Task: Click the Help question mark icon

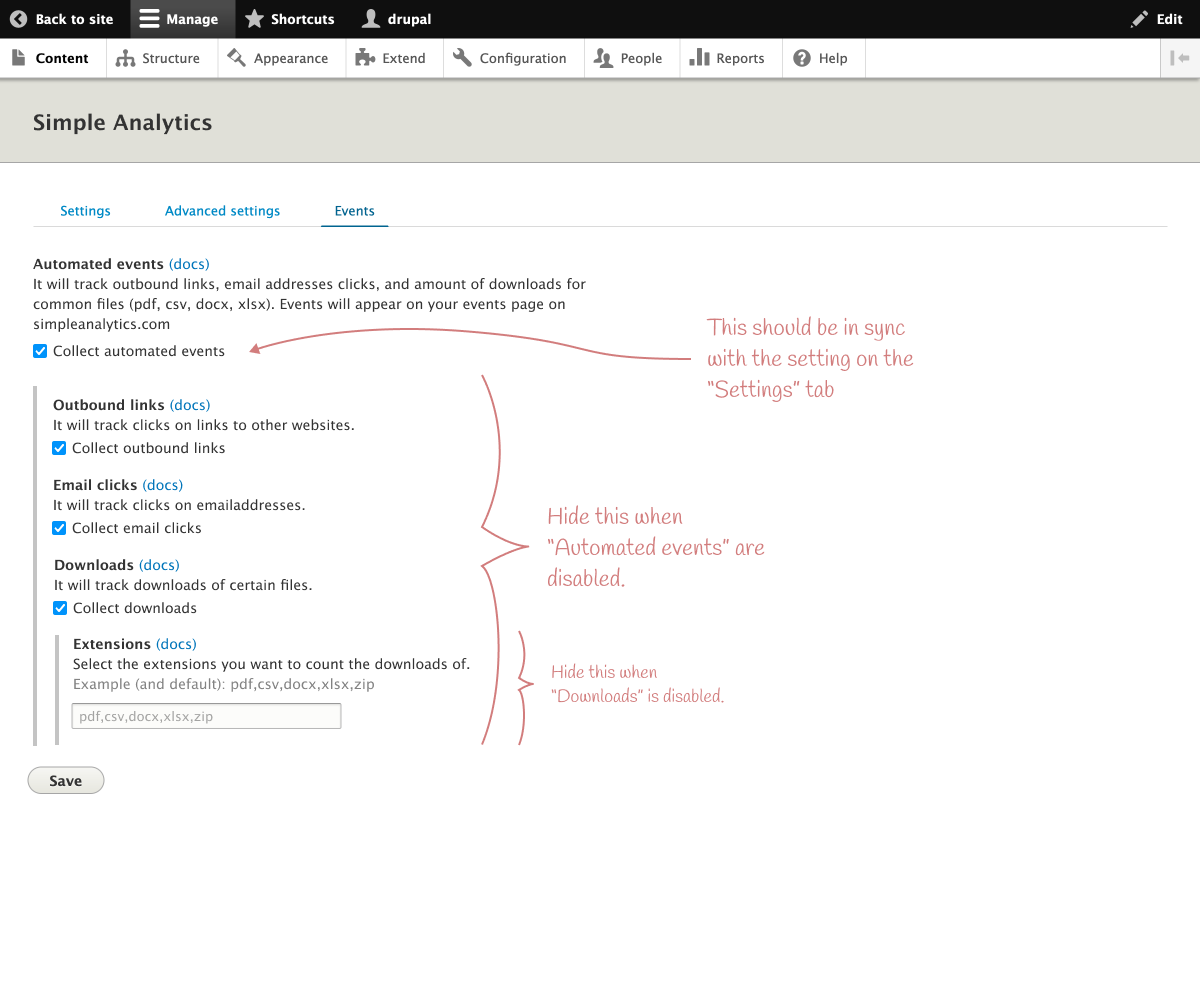Action: click(802, 58)
